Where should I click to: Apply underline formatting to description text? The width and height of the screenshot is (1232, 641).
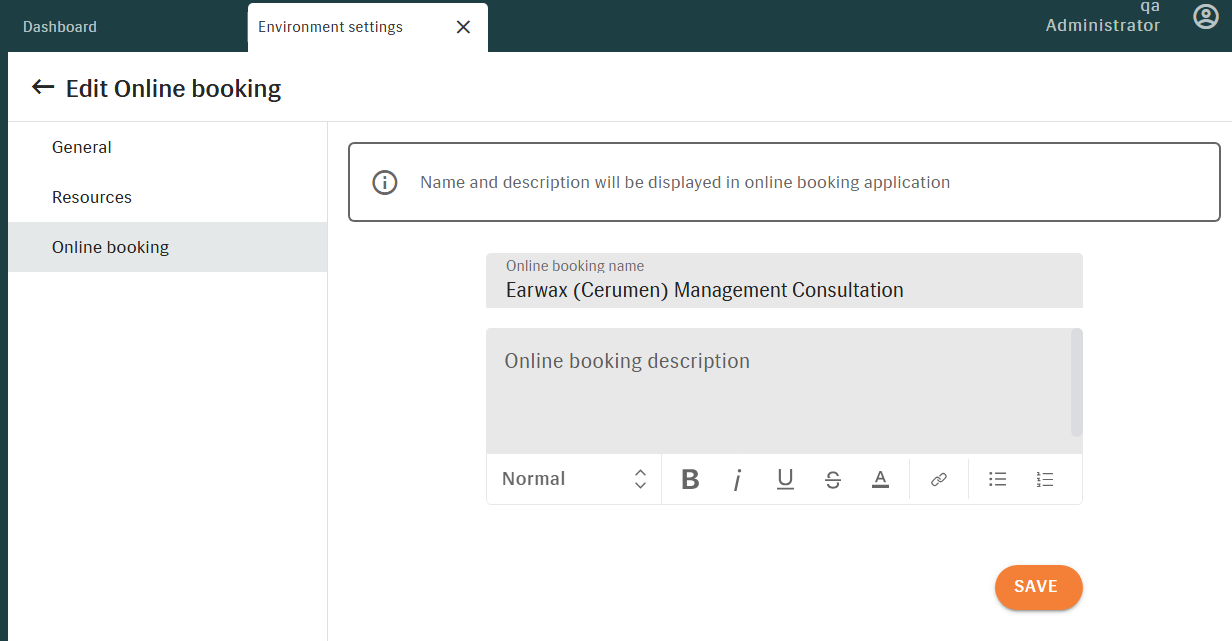click(x=785, y=480)
